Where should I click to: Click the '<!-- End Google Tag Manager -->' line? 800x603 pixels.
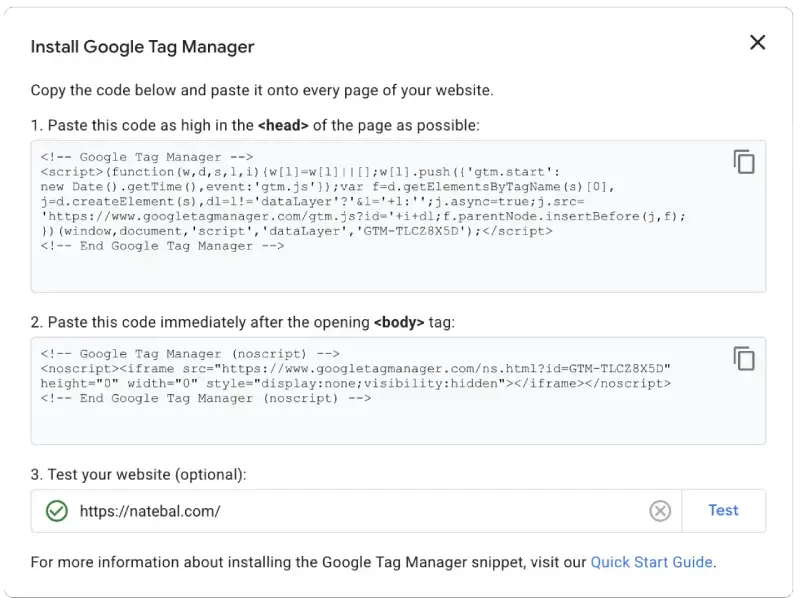tap(162, 246)
